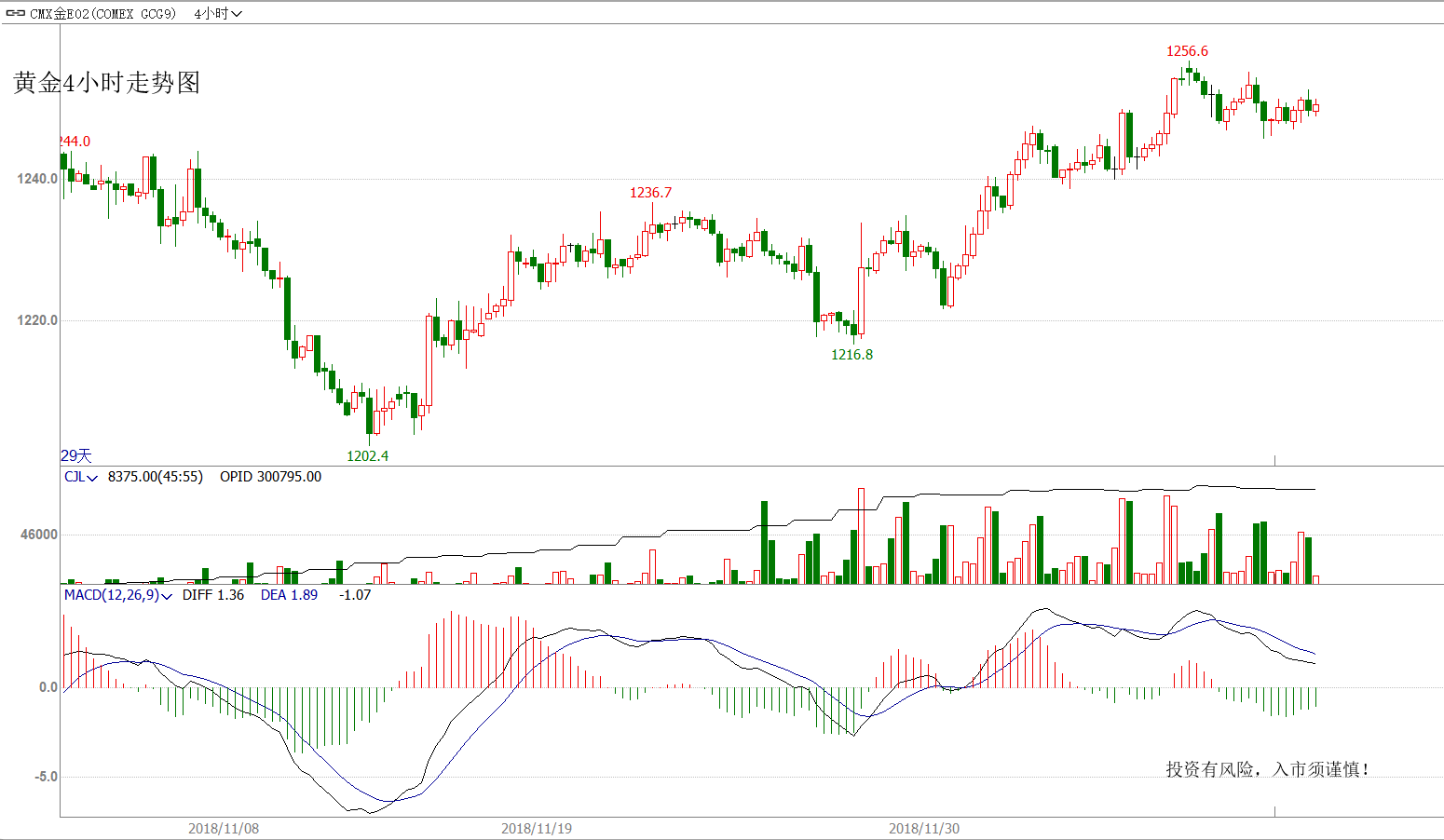The image size is (1444, 840).
Task: Click the 黄金4小时走势图 chart title
Action: [x=107, y=83]
